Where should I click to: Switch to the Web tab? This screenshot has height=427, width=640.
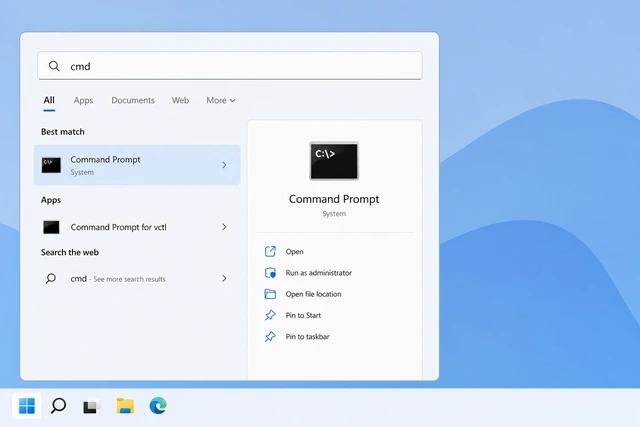pos(180,100)
